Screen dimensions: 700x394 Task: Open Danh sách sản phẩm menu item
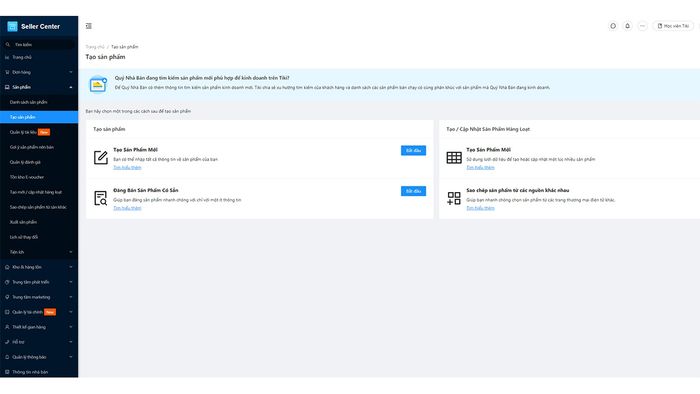pos(39,102)
